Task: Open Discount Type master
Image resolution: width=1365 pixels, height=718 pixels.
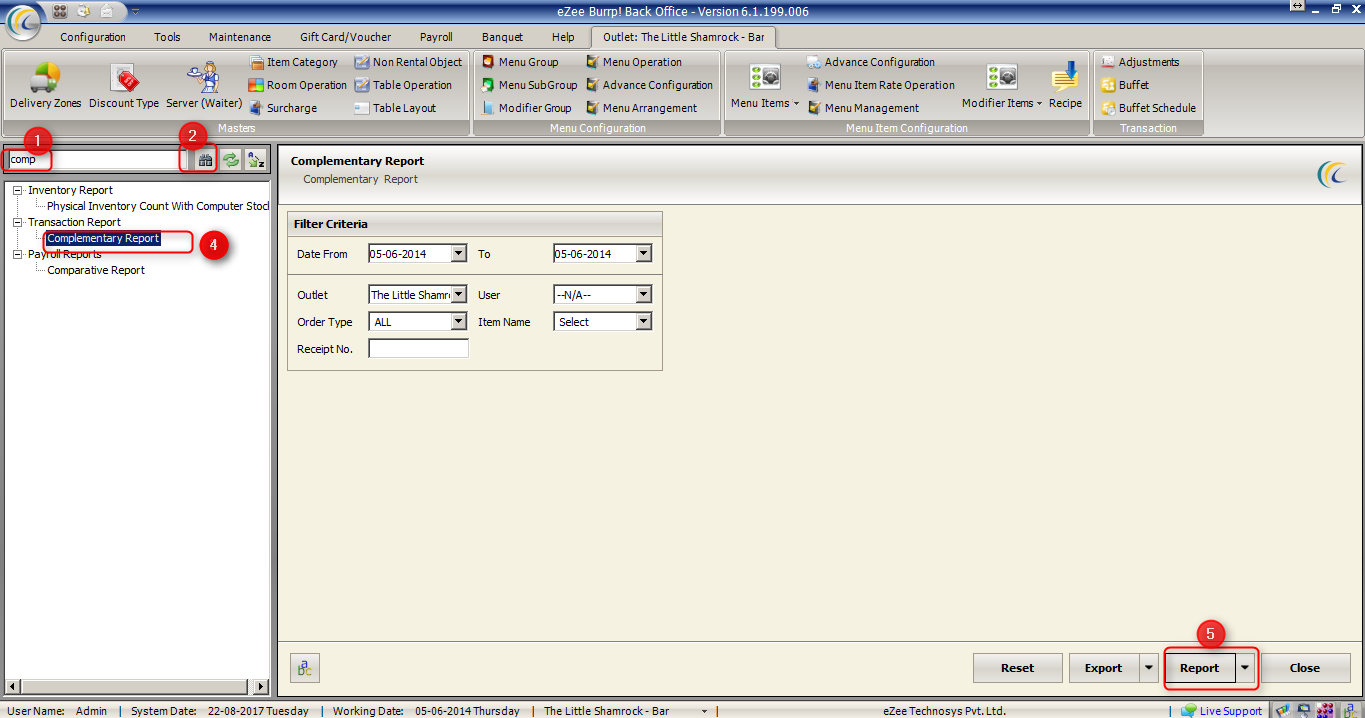Action: 124,86
